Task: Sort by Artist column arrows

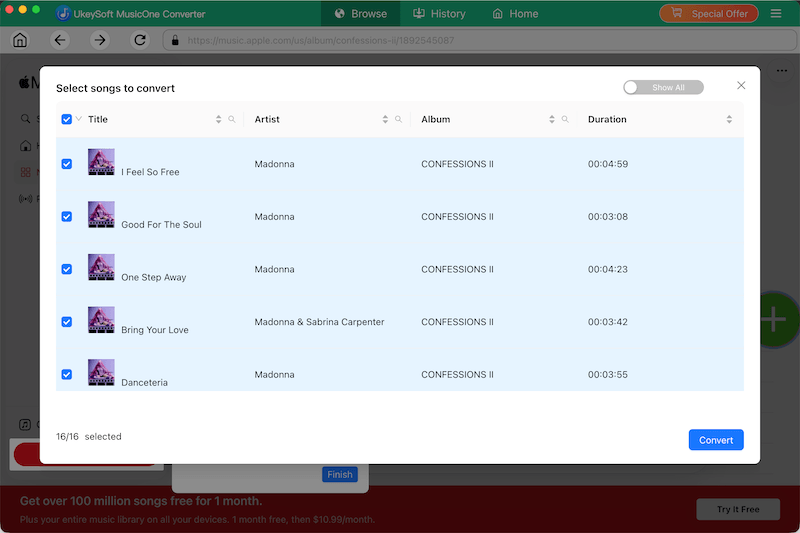Action: 385,119
